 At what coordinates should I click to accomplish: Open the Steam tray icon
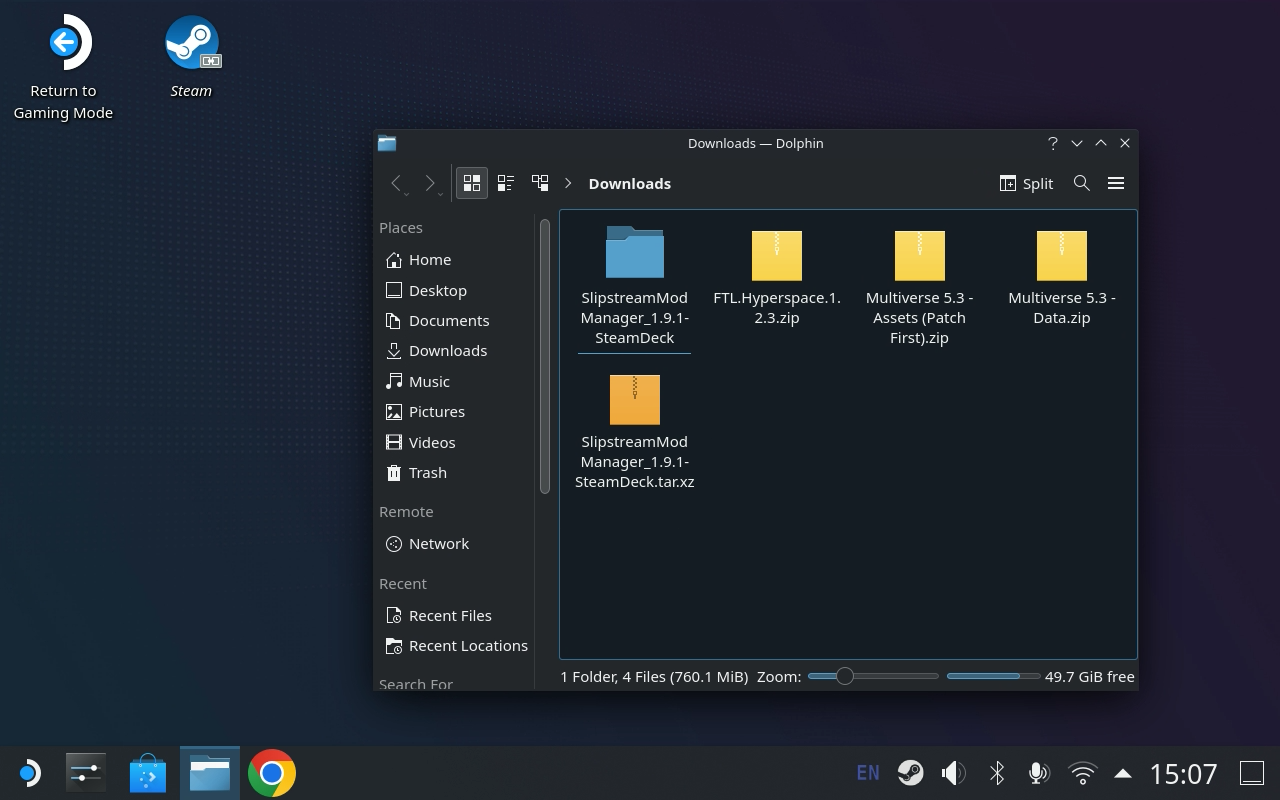(910, 773)
